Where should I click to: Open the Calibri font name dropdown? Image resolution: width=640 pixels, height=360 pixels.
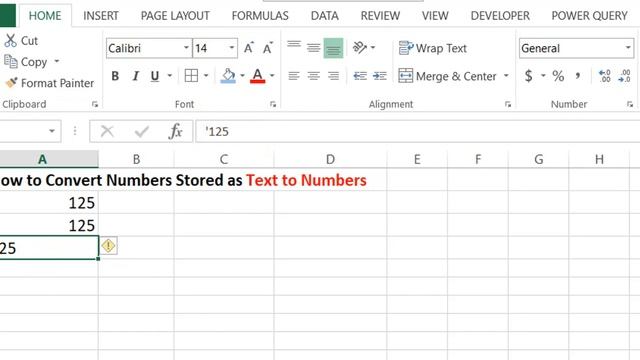pos(186,48)
